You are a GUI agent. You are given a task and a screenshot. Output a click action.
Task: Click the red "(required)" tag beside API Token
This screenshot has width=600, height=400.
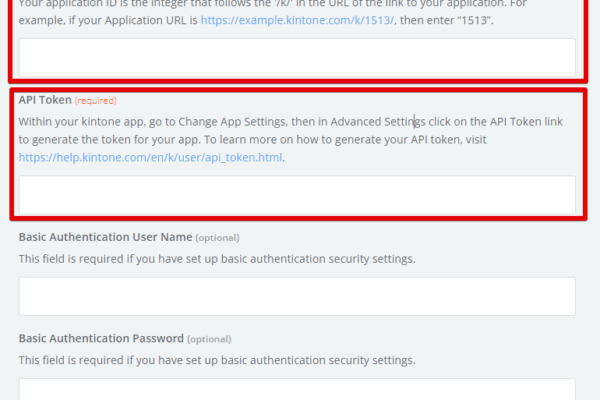[x=95, y=101]
